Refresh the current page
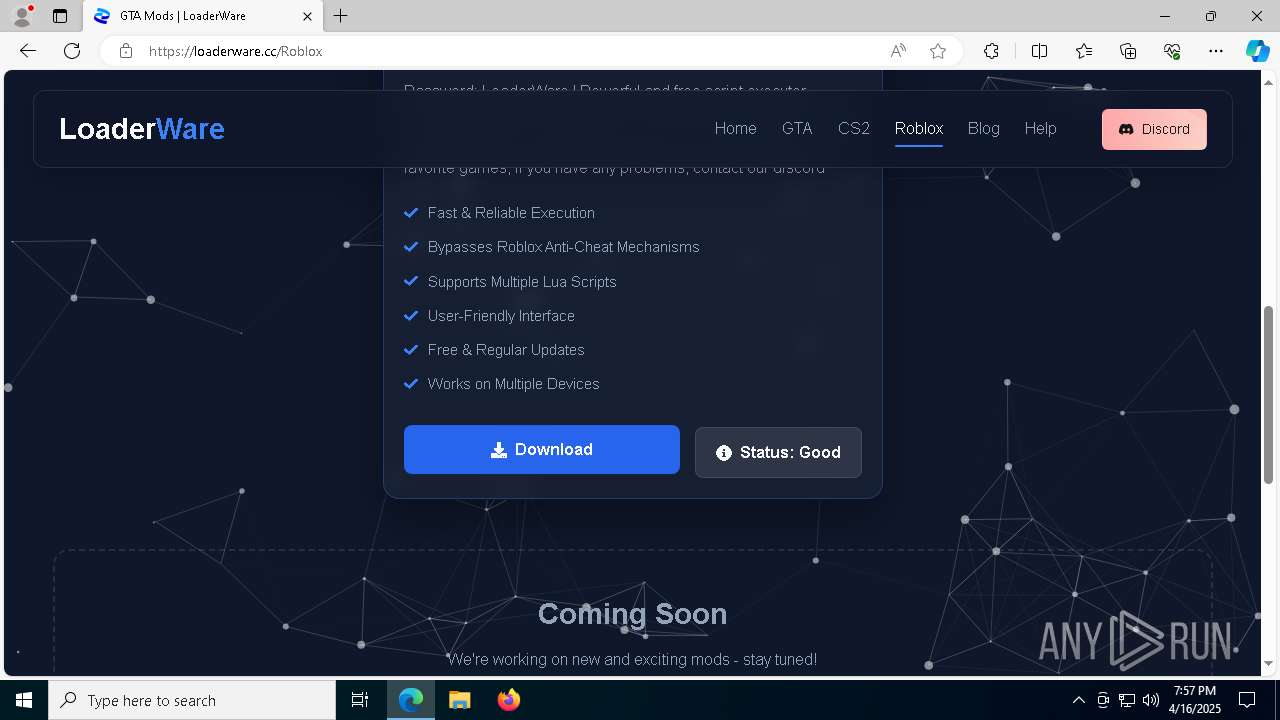The height and width of the screenshot is (720, 1280). click(x=72, y=51)
